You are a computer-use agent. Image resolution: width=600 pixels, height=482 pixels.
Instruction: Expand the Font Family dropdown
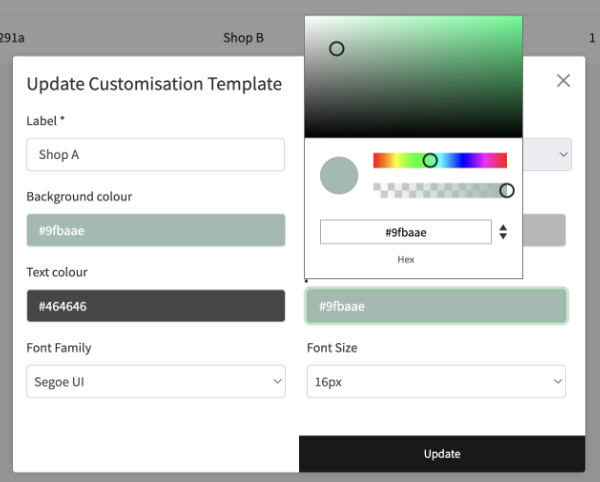pos(155,381)
